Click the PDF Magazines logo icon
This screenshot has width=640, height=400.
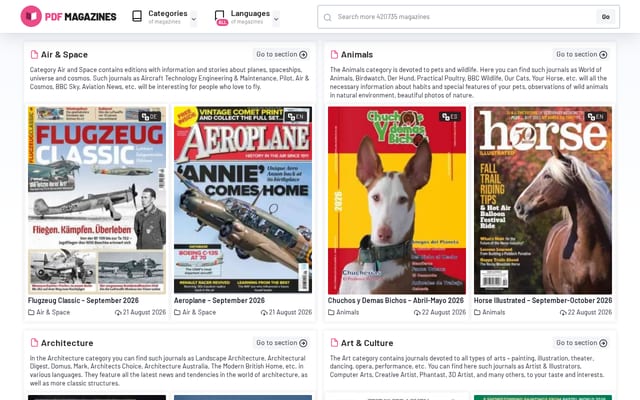(x=31, y=16)
